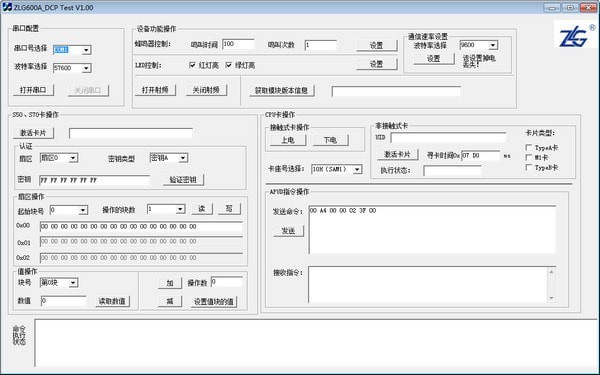Screen dimensions: 600x375
Task: Click the 减 button in 值操作
Action: tap(170, 301)
